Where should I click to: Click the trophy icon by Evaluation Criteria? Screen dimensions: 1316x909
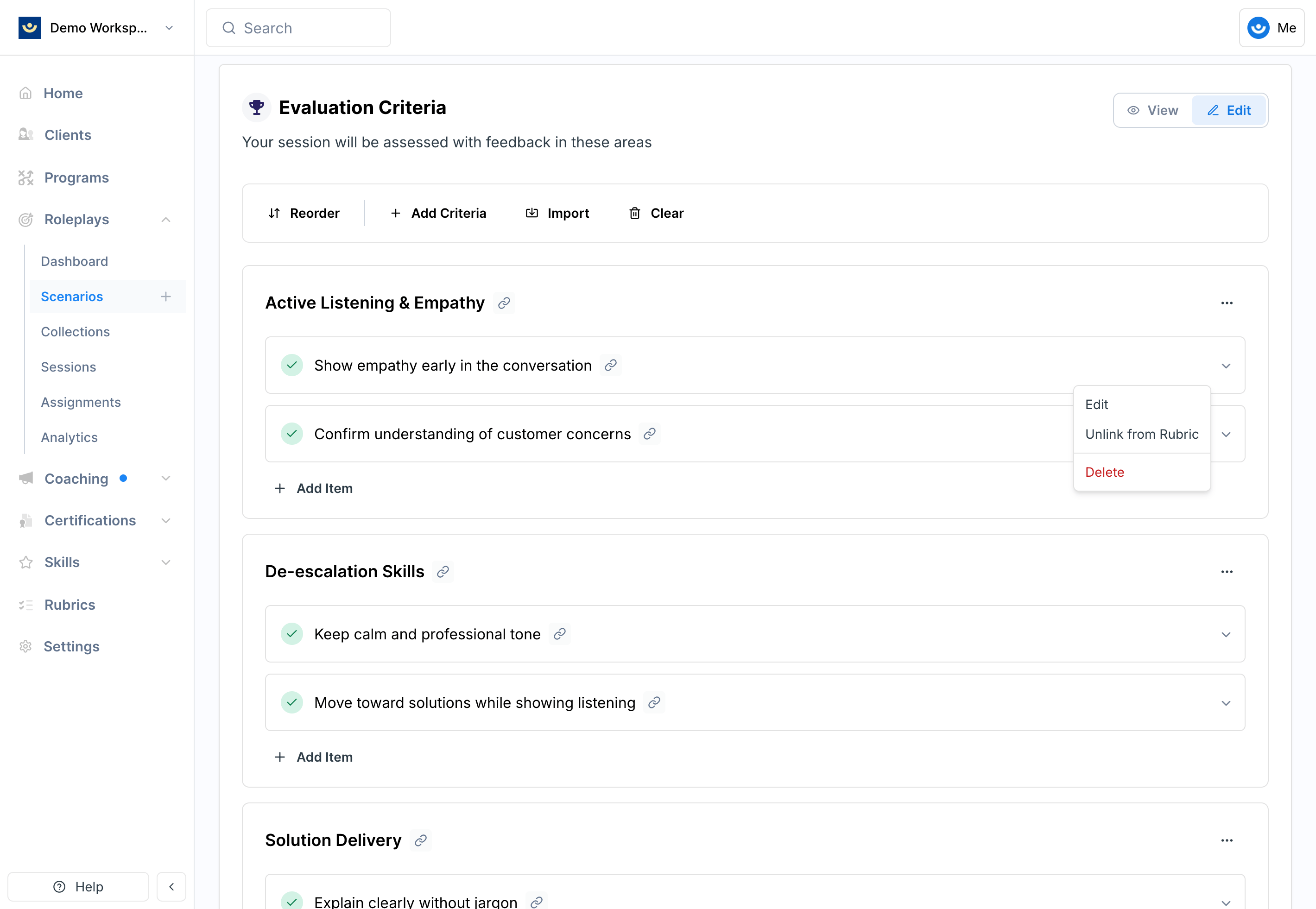point(257,107)
